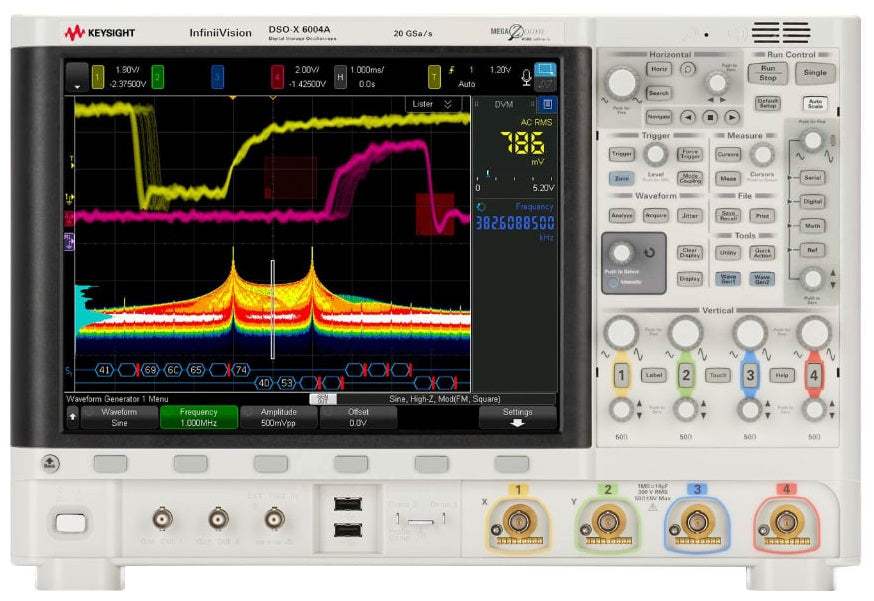The width and height of the screenshot is (874, 601).
Task: Toggle channel 1 with yellow button
Action: click(621, 376)
